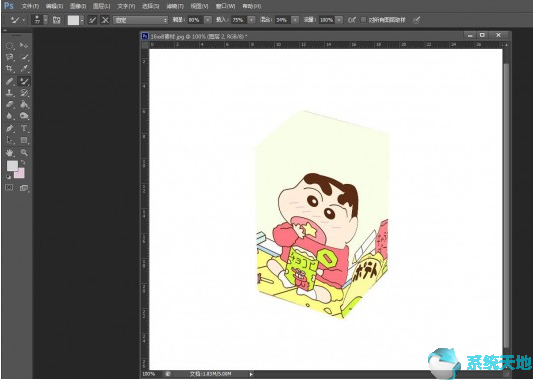Click the document size info in status bar

click(x=210, y=374)
